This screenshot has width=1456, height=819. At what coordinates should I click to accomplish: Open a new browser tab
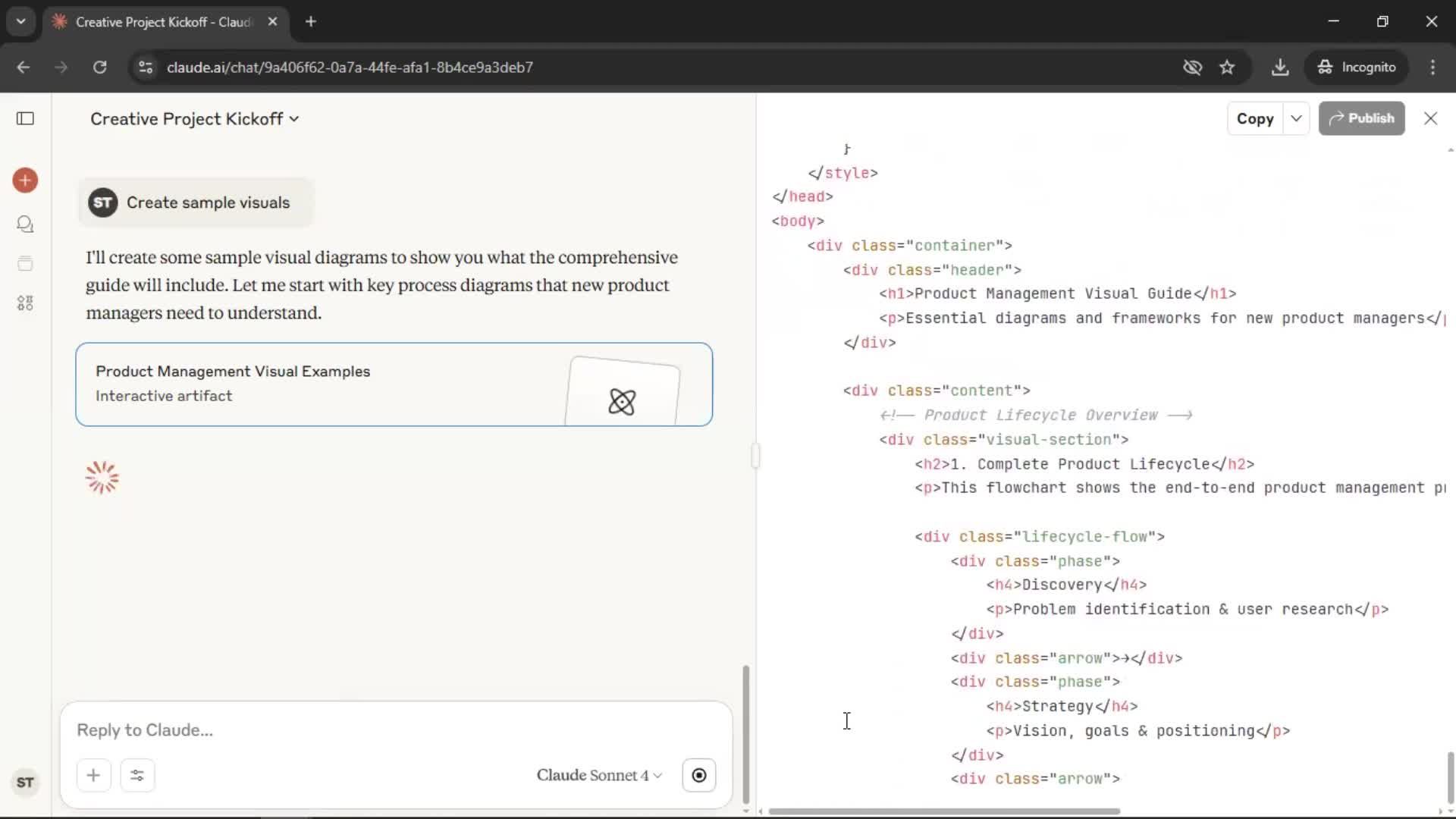(310, 22)
